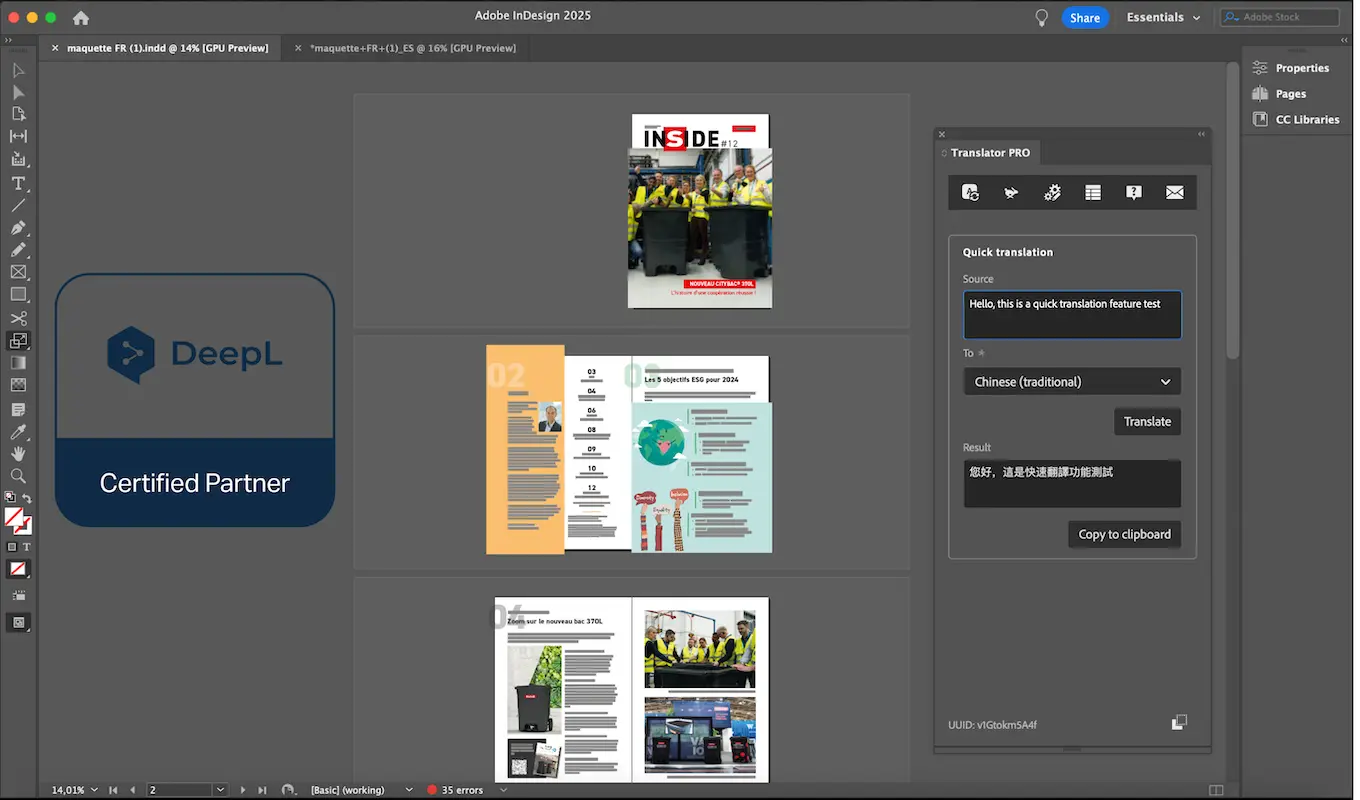This screenshot has height=800, width=1360.
Task: Click the fill/stroke color swatch
Action: pos(17,520)
